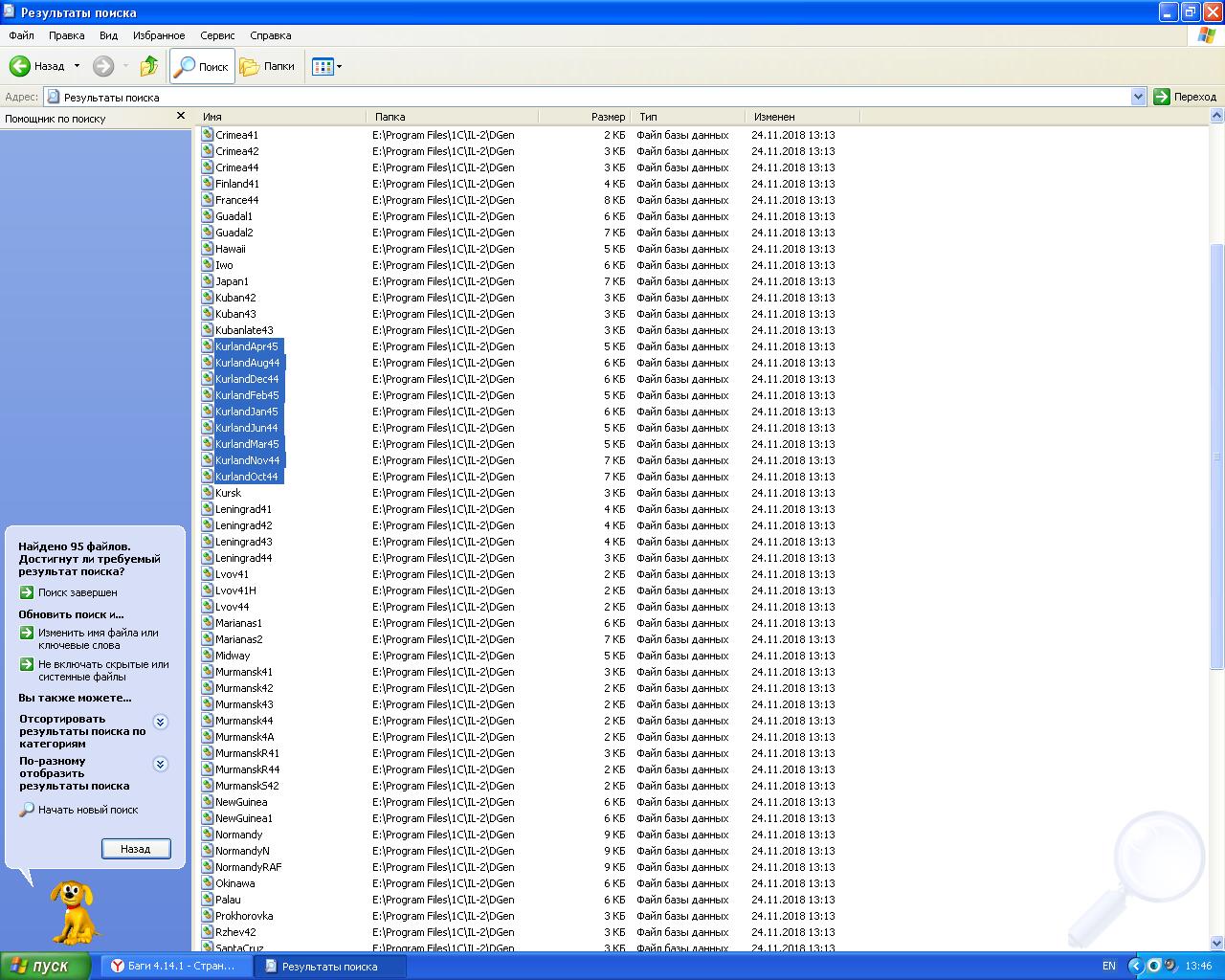Click the Back (Назад) toolbar arrow icon
The image size is (1225, 980).
click(19, 66)
